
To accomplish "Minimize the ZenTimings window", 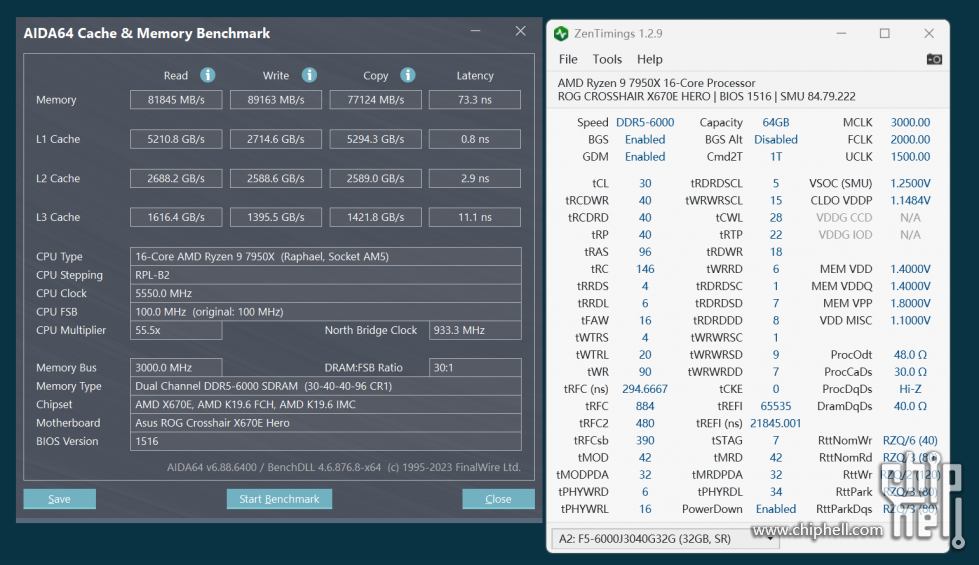I will click(841, 33).
